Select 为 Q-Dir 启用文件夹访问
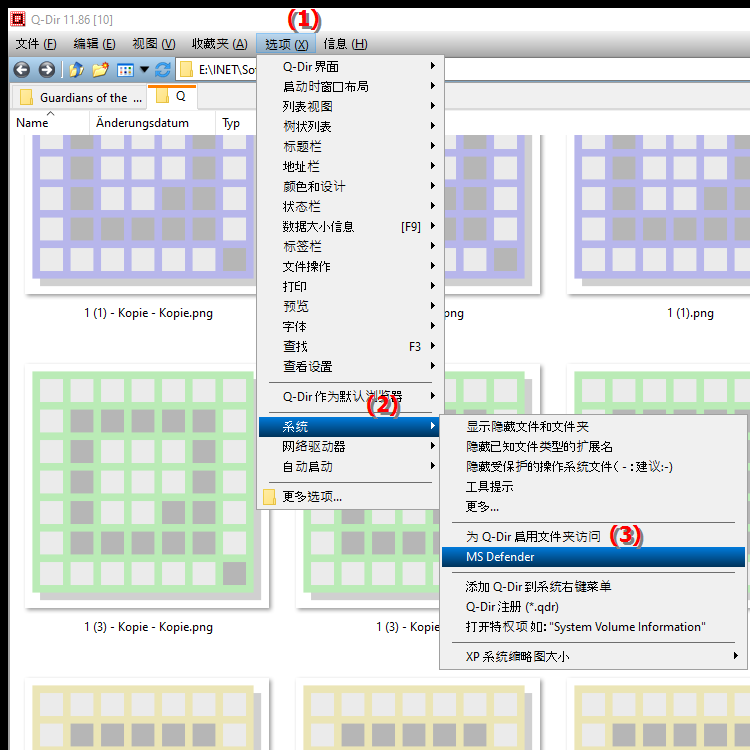The width and height of the screenshot is (750, 750). coord(593,537)
